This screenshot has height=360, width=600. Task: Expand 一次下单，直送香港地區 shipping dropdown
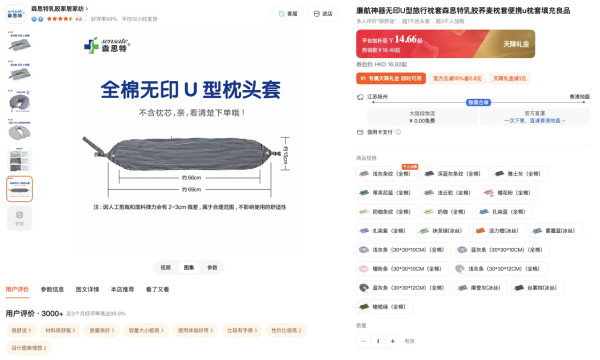click(535, 121)
